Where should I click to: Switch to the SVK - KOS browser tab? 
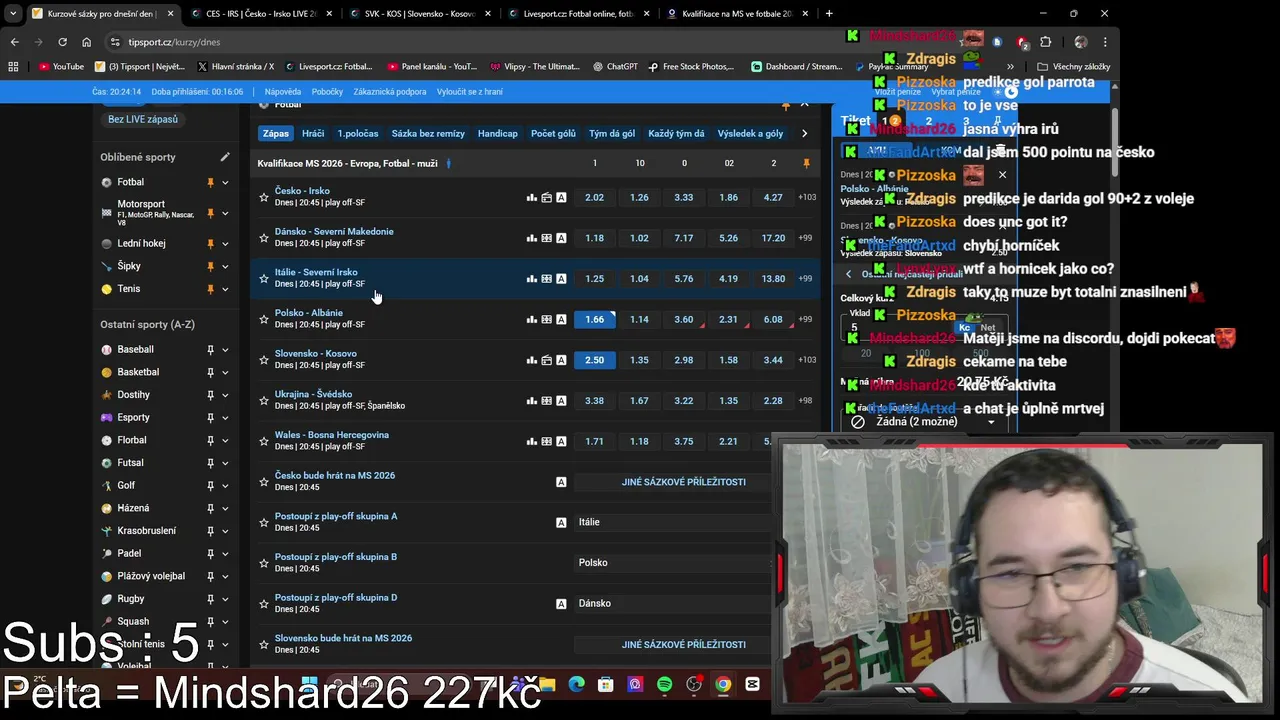point(419,14)
